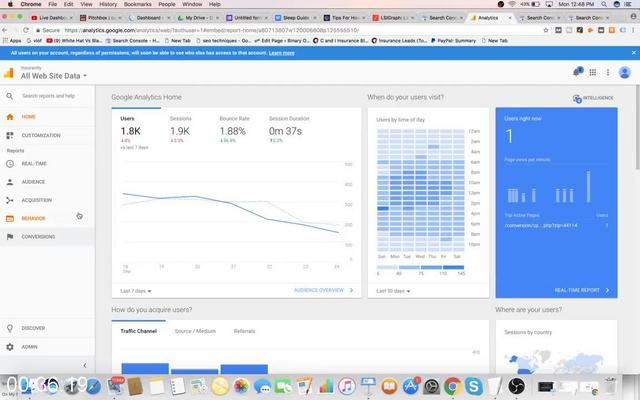The width and height of the screenshot is (640, 400).
Task: Open the Last 7 days date range dropdown
Action: pos(136,291)
